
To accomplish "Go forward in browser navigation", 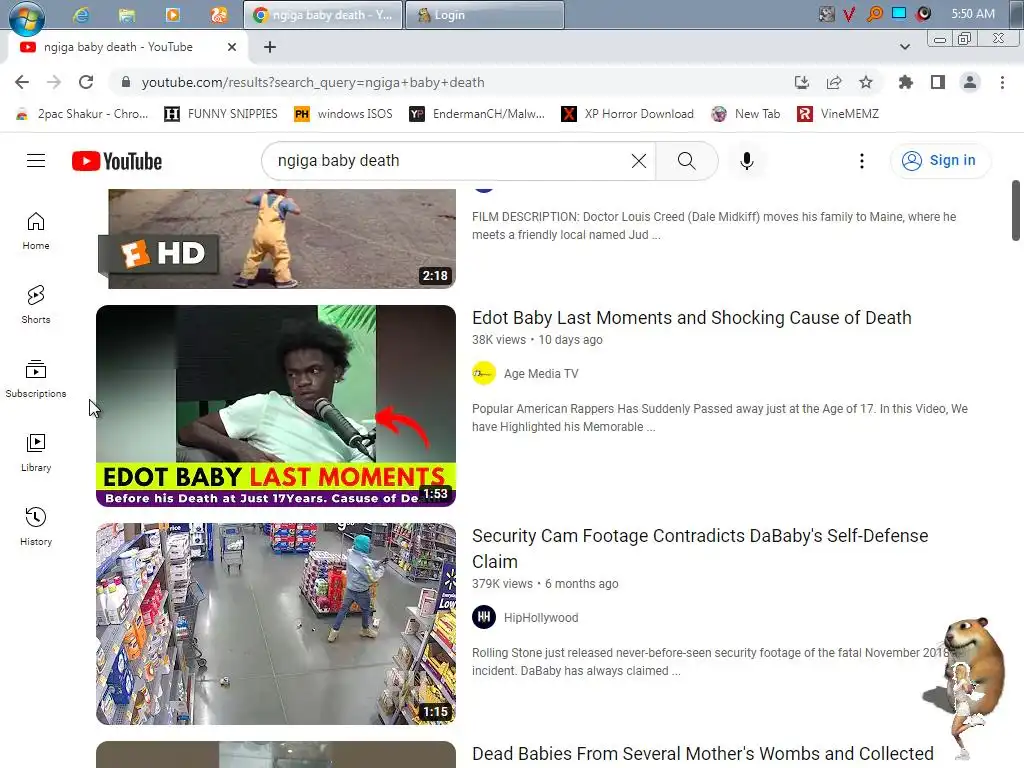I will 54,82.
